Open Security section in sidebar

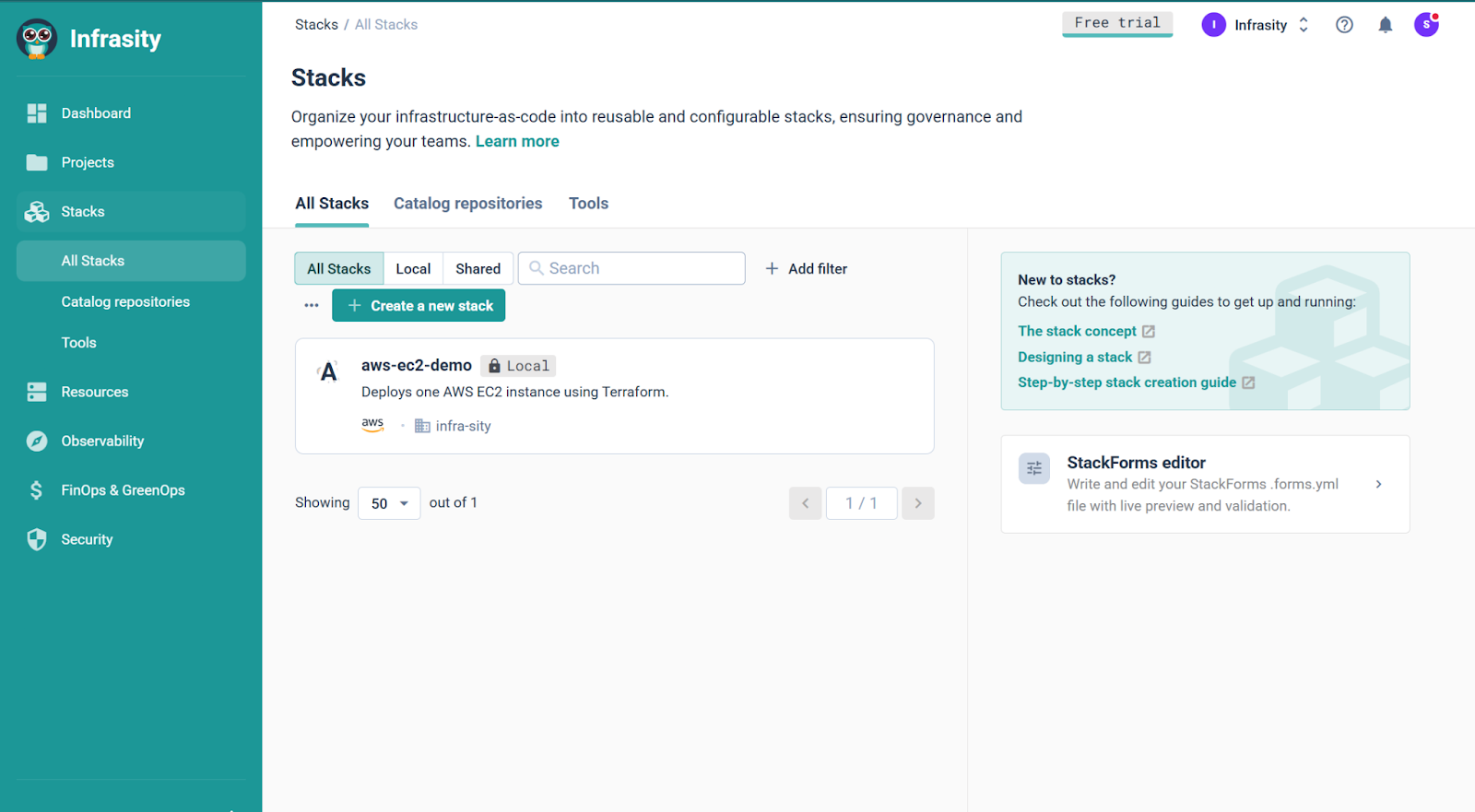(x=87, y=540)
